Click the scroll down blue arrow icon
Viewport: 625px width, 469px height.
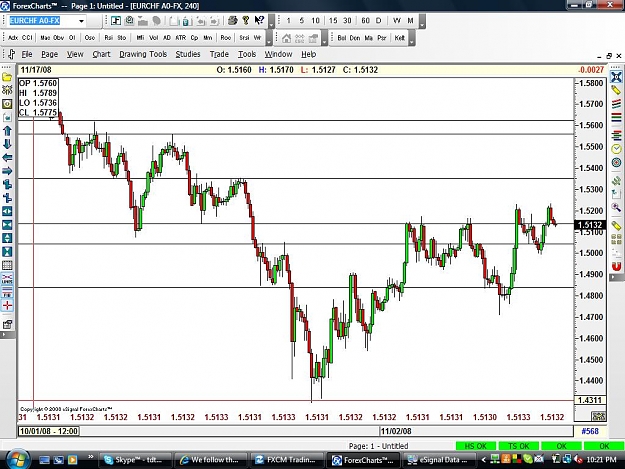pyautogui.click(x=7, y=144)
